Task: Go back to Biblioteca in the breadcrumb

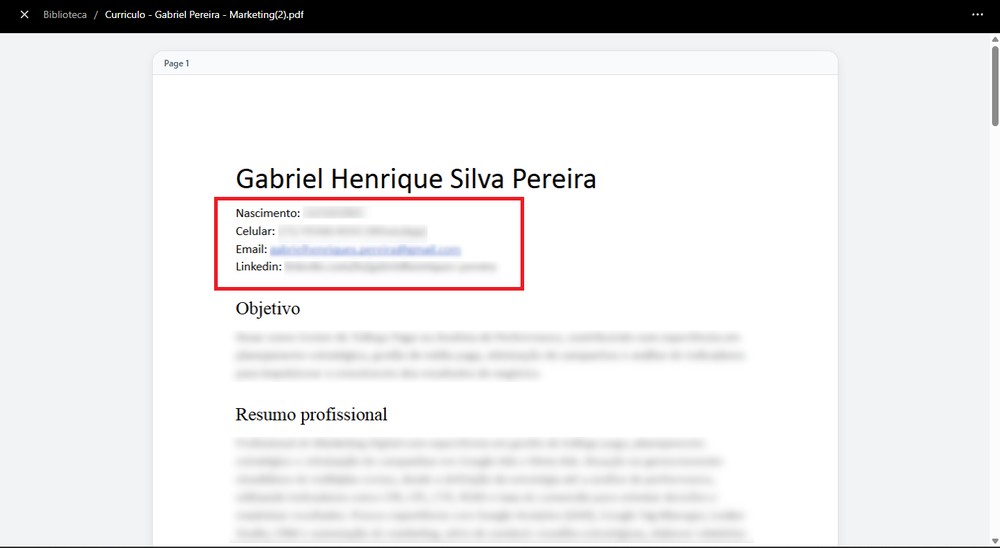Action: pyautogui.click(x=65, y=15)
